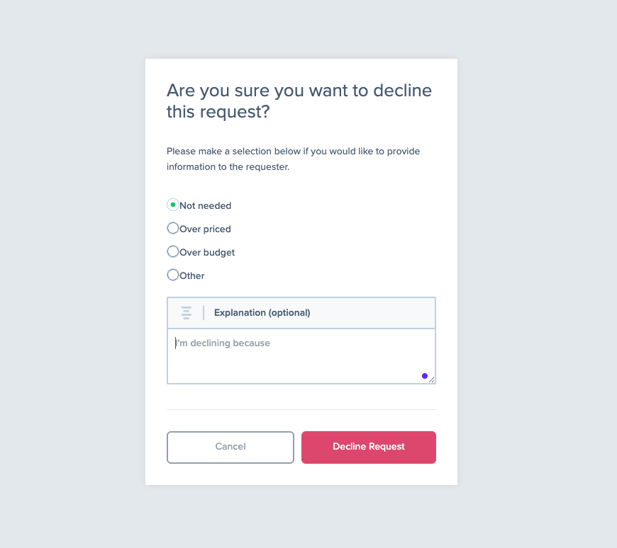The image size is (617, 548).
Task: Click the text alignment icon in explanation header
Action: click(x=186, y=313)
